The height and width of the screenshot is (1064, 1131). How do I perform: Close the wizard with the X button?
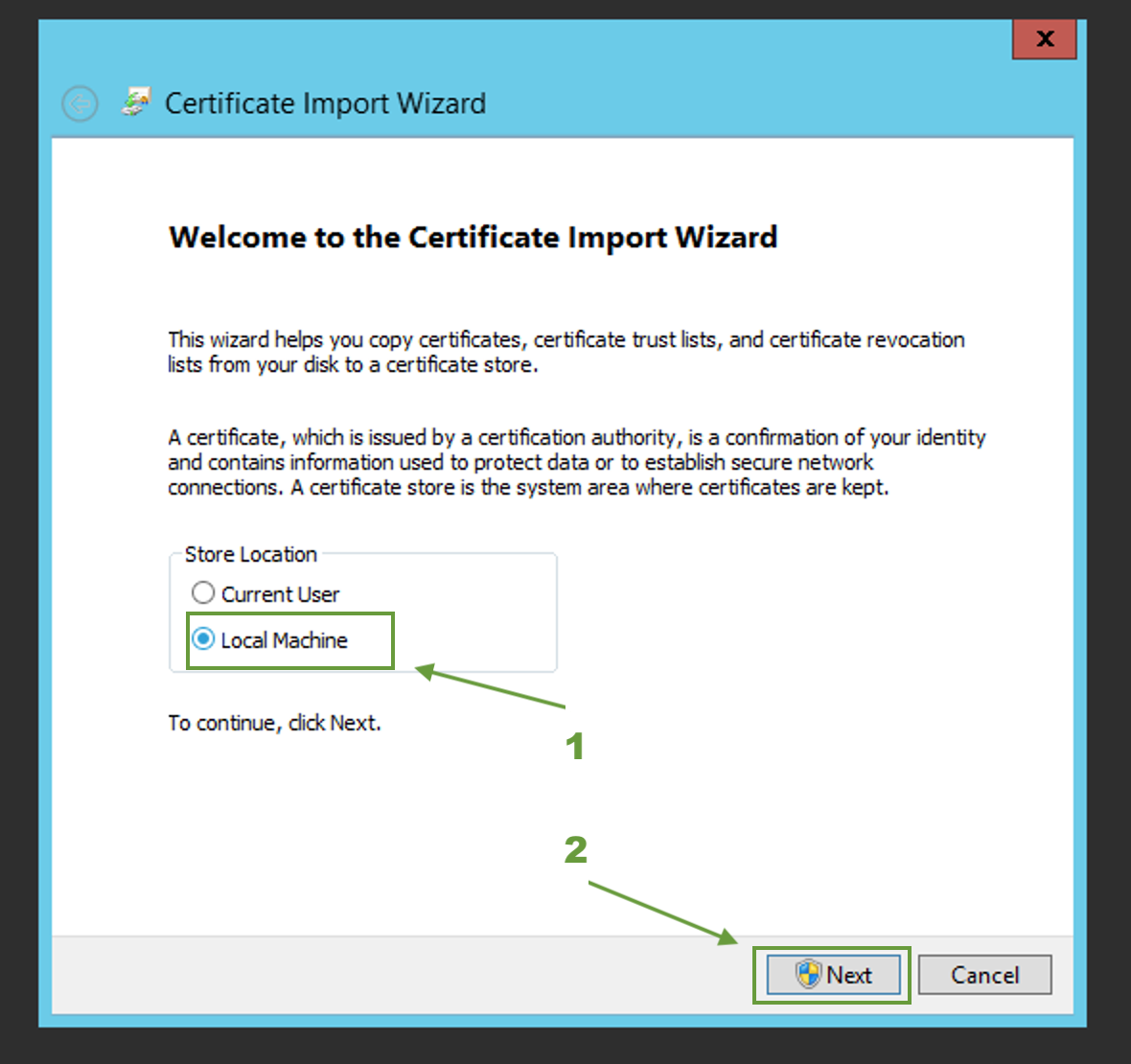[x=1045, y=38]
